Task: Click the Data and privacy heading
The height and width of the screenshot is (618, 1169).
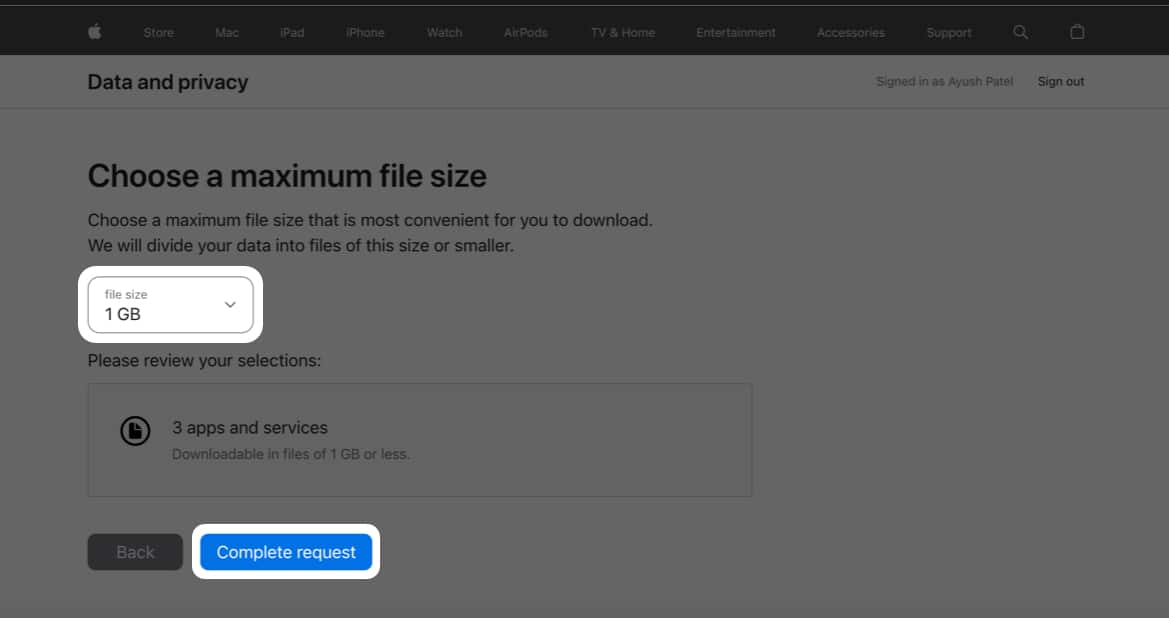Action: (x=168, y=82)
